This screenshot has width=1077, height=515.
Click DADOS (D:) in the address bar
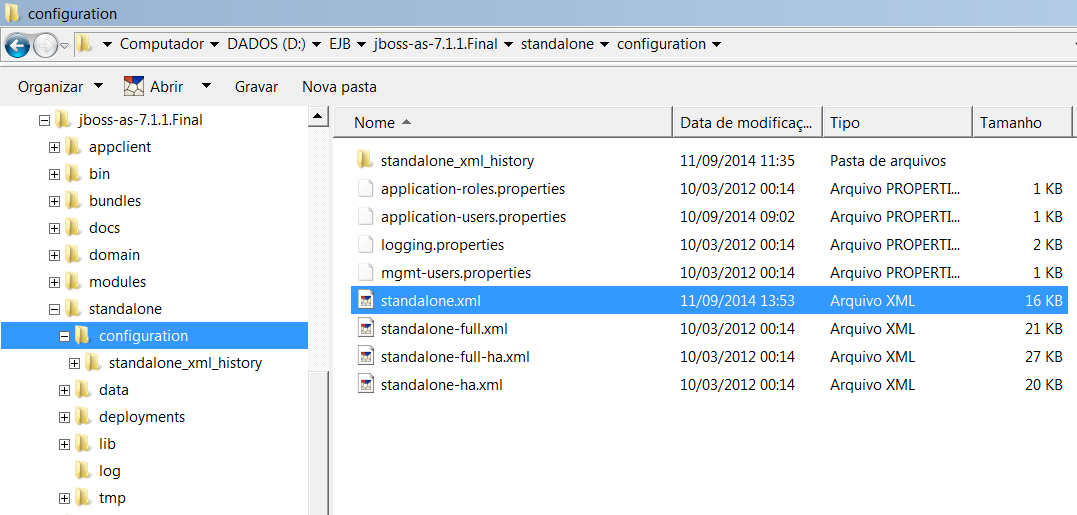[x=267, y=44]
